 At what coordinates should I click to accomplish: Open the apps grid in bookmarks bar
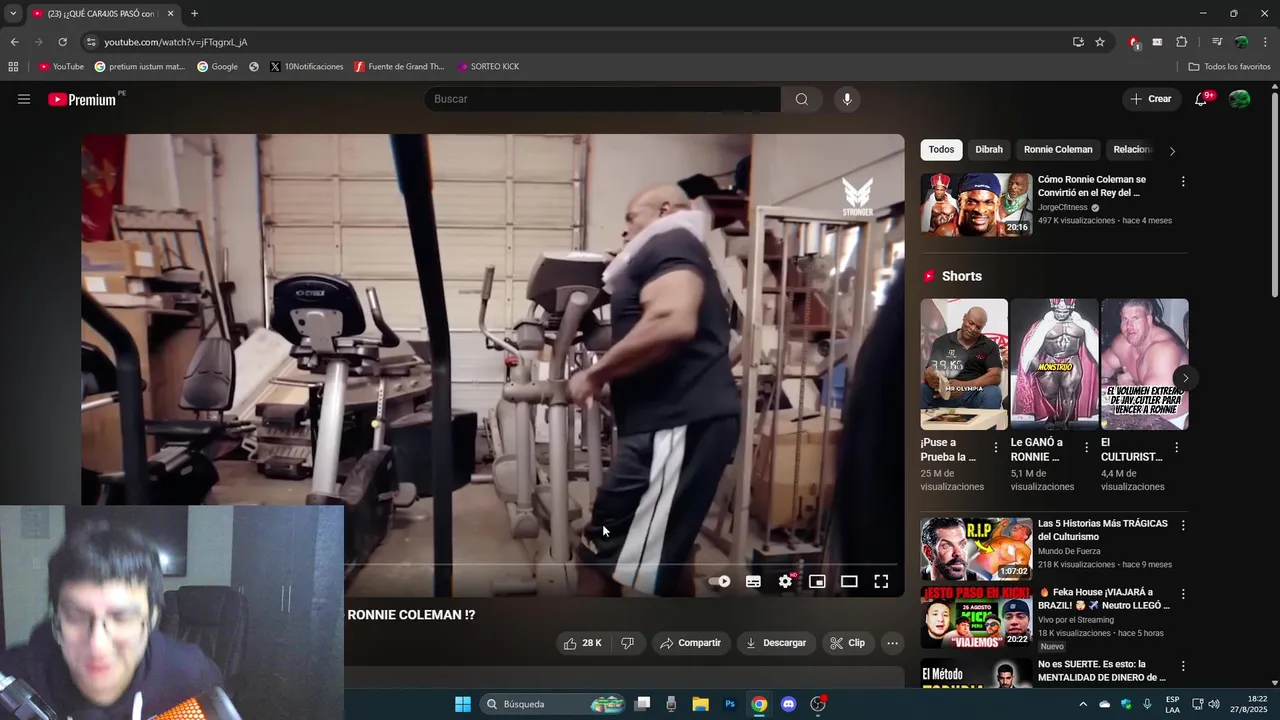click(x=13, y=67)
